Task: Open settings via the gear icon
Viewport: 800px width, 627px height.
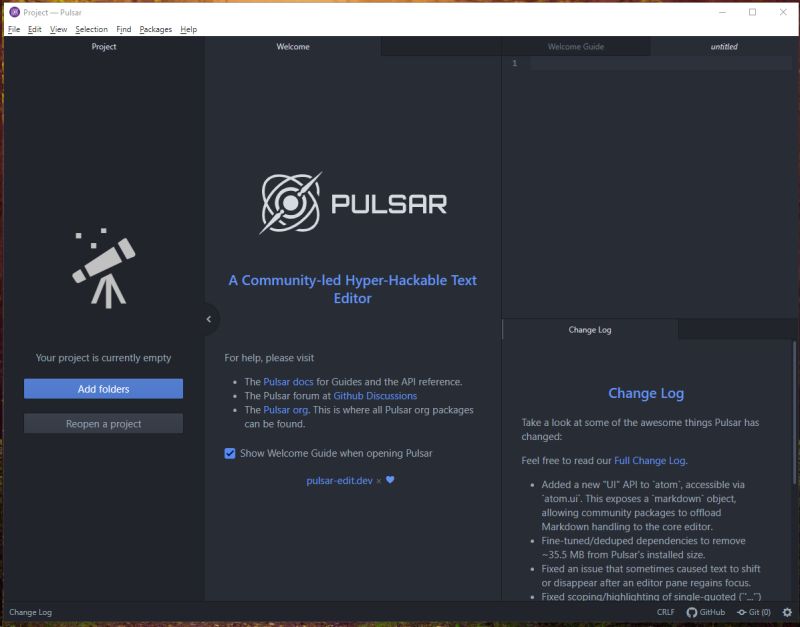Action: point(785,611)
